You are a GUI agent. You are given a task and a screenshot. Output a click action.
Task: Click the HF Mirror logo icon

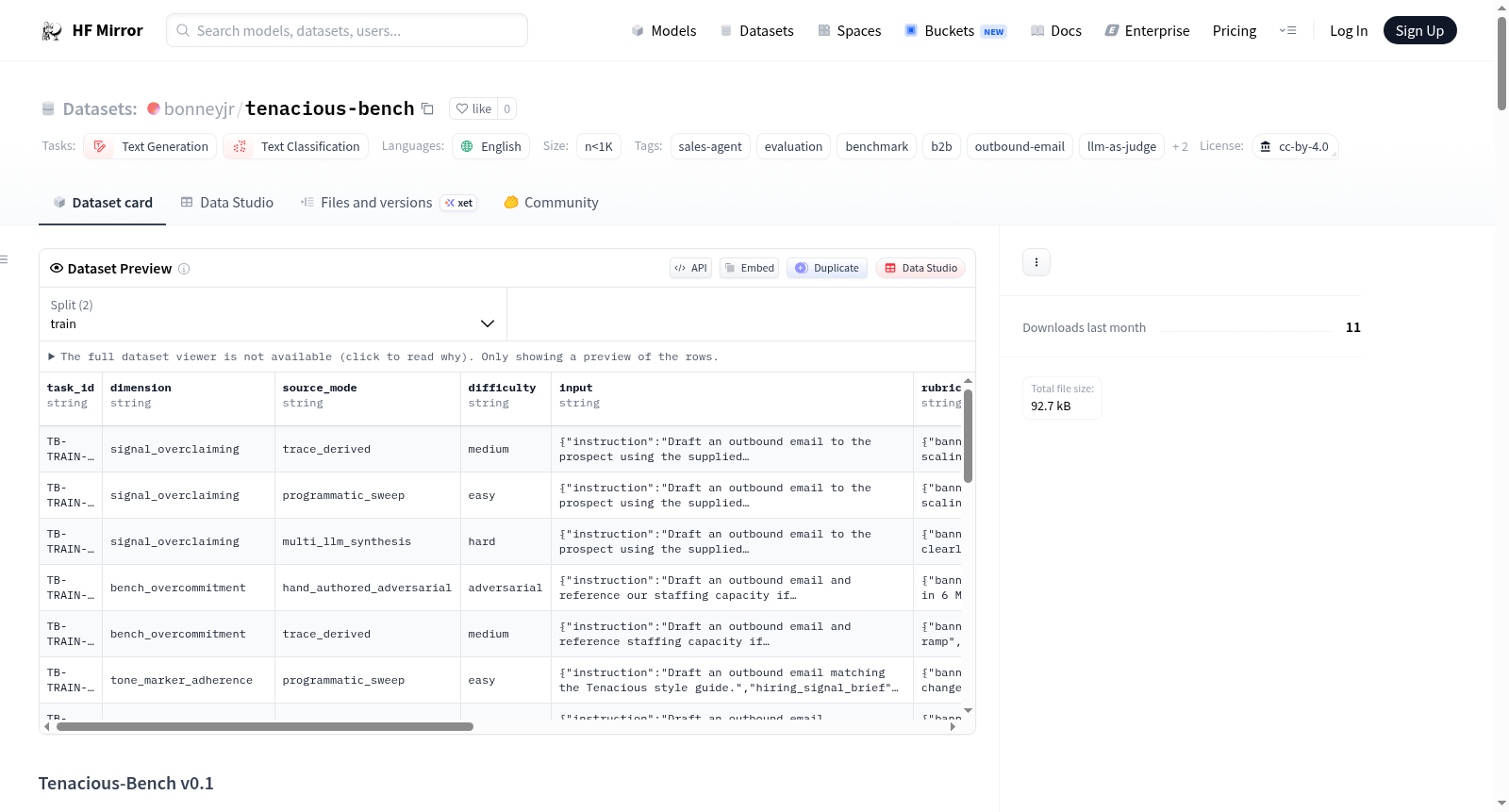tap(52, 31)
